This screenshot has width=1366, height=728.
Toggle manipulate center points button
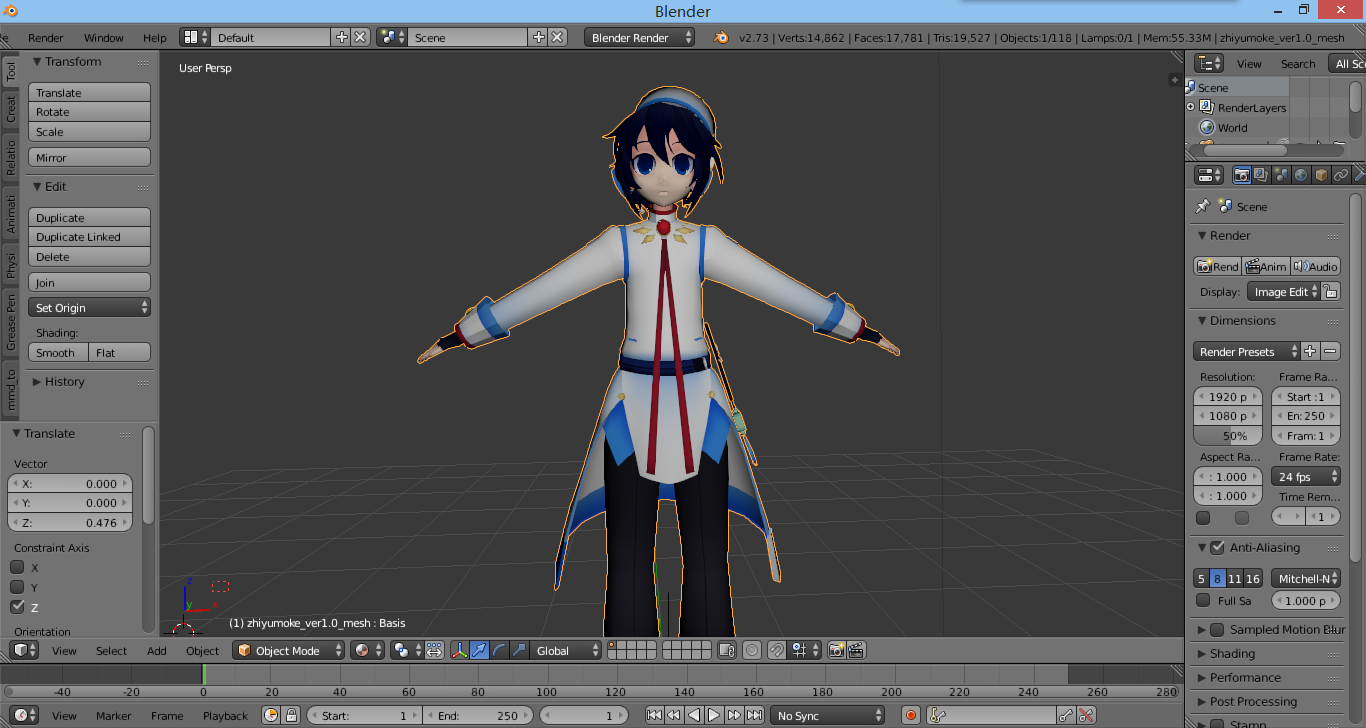pyautogui.click(x=434, y=650)
